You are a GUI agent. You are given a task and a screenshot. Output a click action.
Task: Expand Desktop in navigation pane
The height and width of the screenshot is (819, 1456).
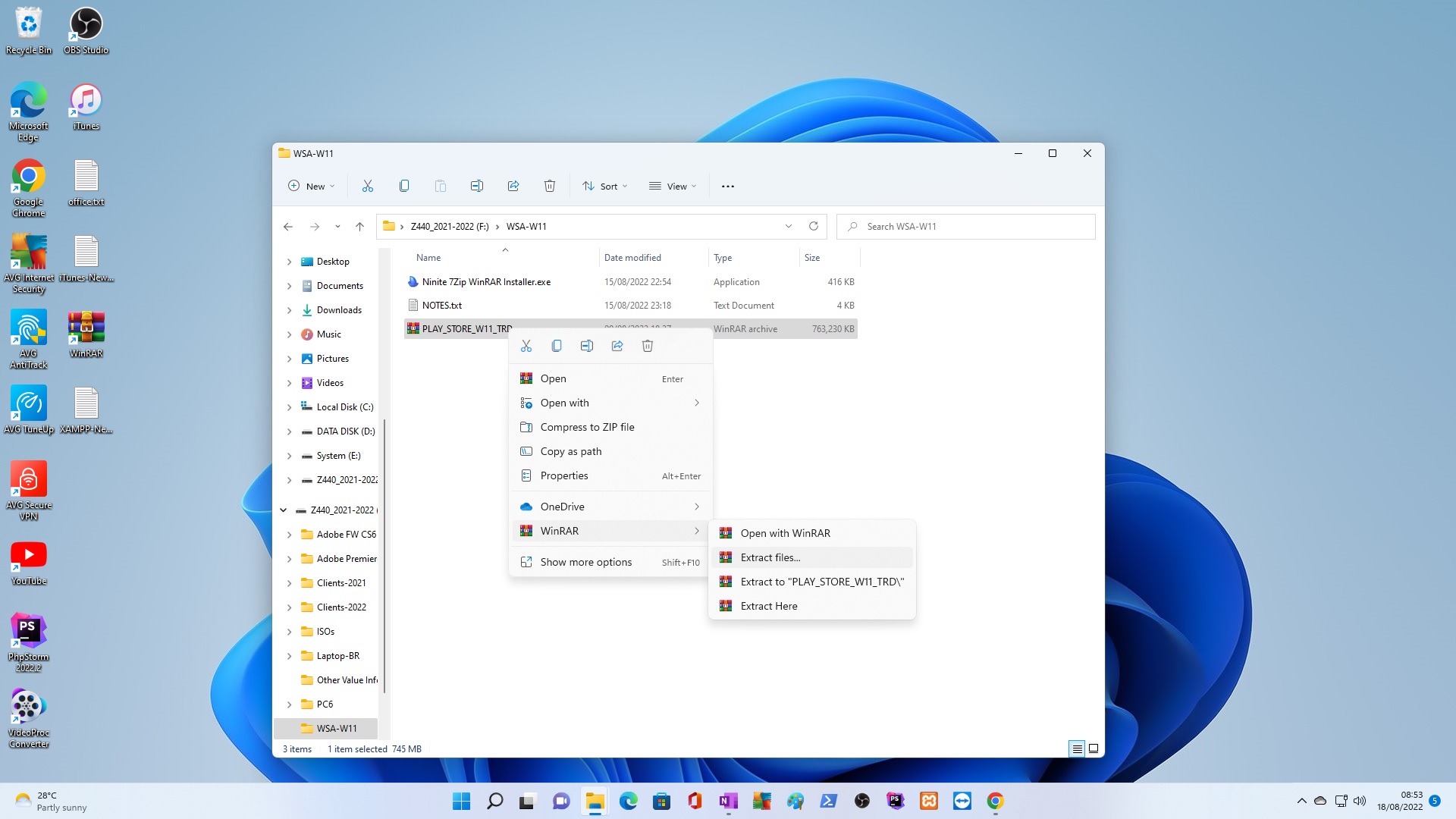[x=289, y=262]
